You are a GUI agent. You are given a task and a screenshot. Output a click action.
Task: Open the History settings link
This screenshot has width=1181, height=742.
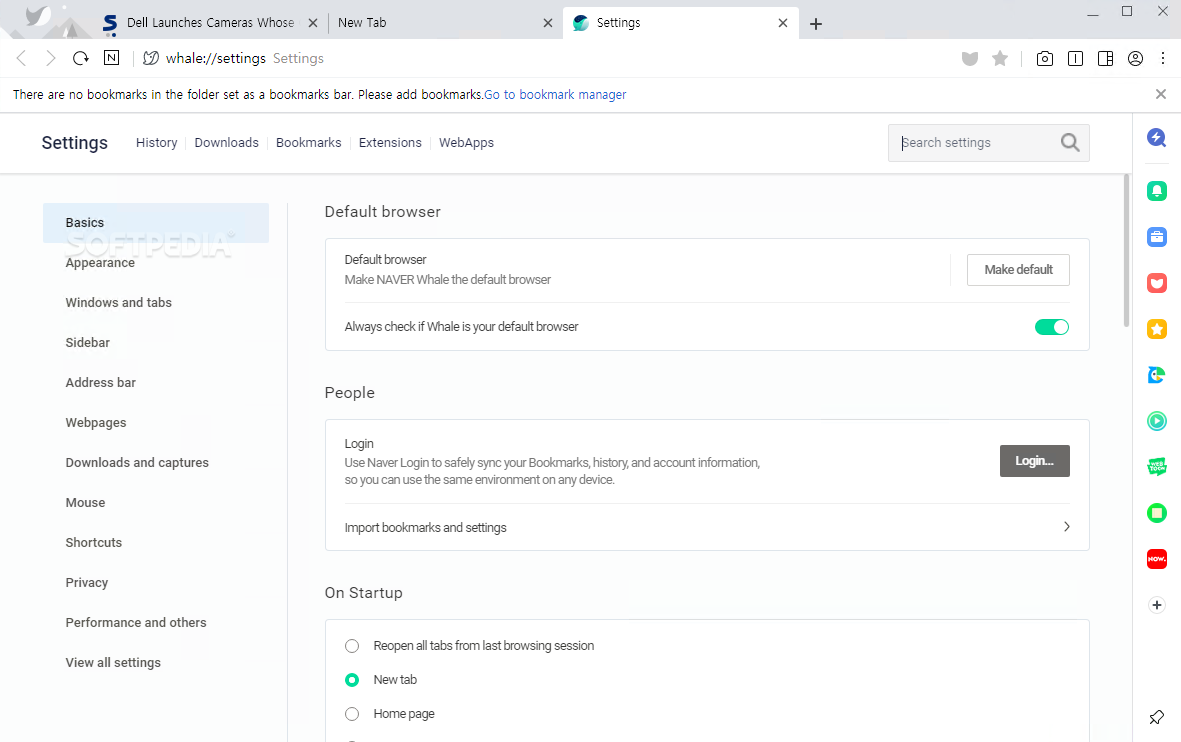pyautogui.click(x=157, y=142)
